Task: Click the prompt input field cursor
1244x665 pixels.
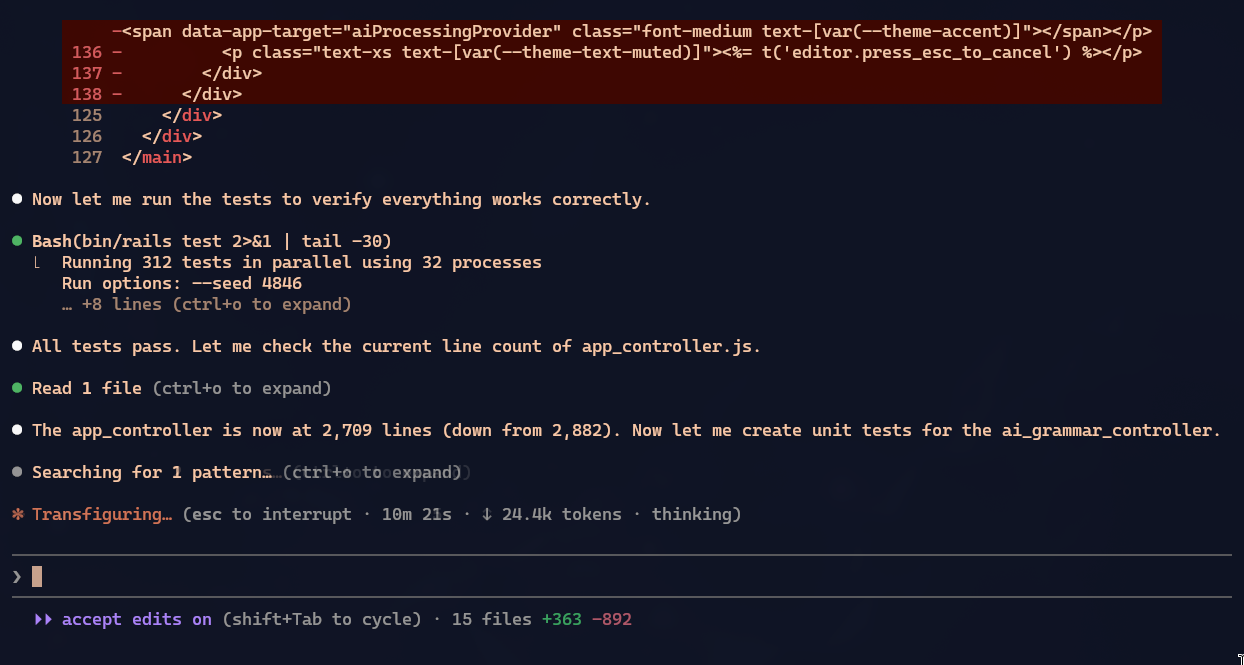Action: 37,576
